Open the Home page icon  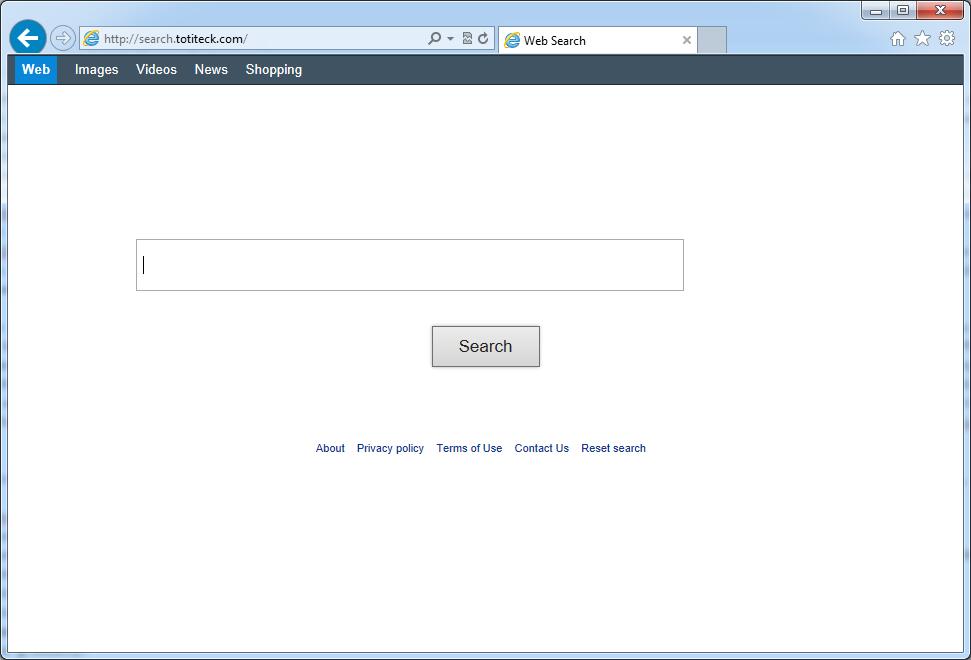point(897,39)
